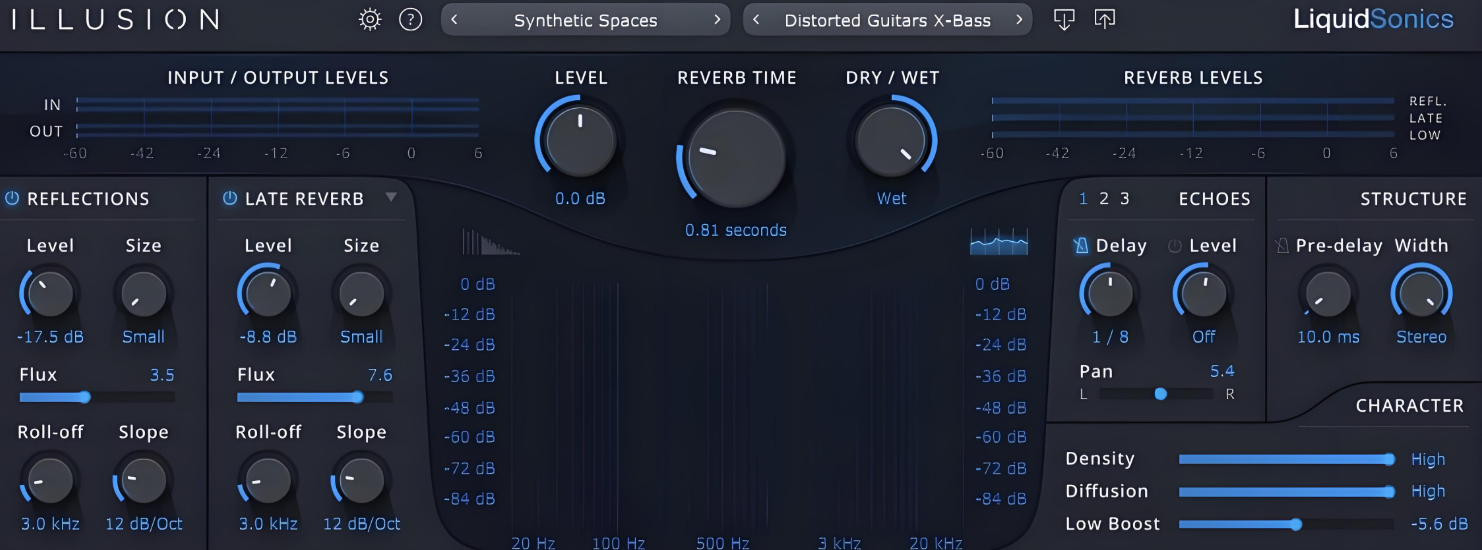1482x550 pixels.
Task: Click the Late Reverb Size knob
Action: [361, 294]
